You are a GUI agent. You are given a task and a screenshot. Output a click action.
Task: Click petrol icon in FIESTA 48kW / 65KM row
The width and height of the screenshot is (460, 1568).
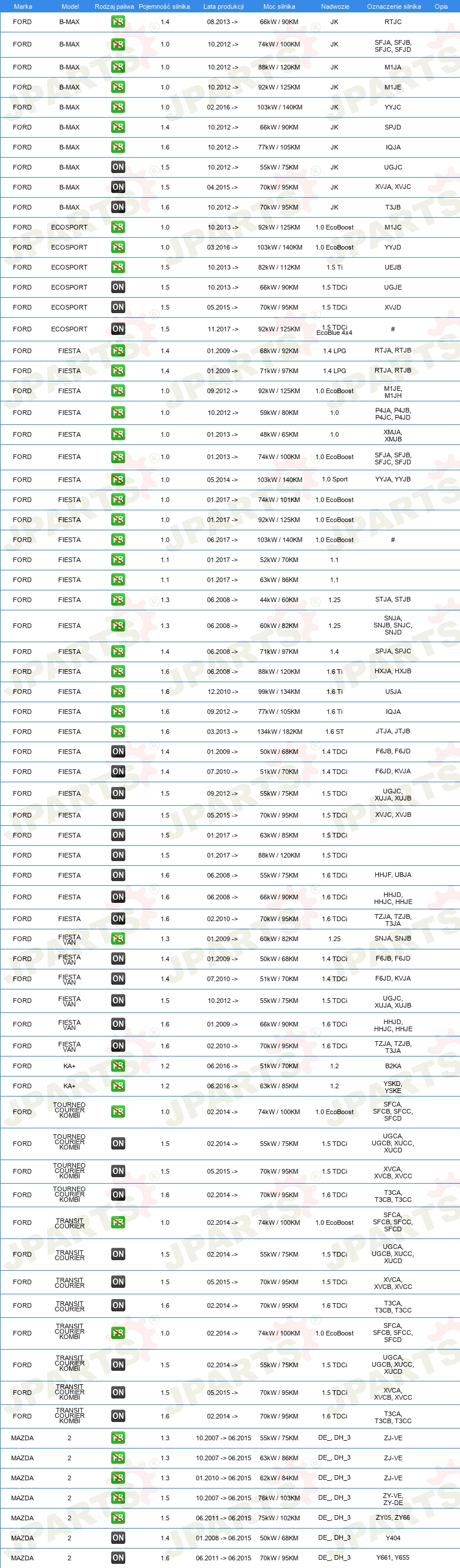coord(118,434)
